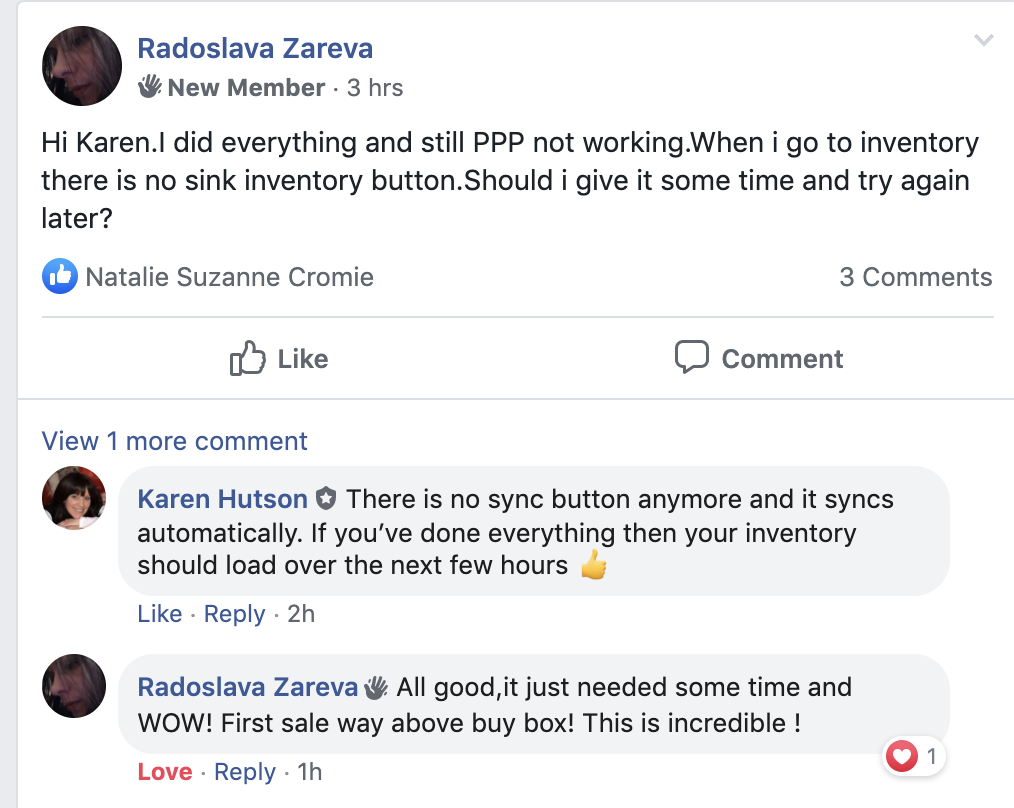1014x808 pixels.
Task: Click the 3 hrs timestamp on the post
Action: pos(375,87)
